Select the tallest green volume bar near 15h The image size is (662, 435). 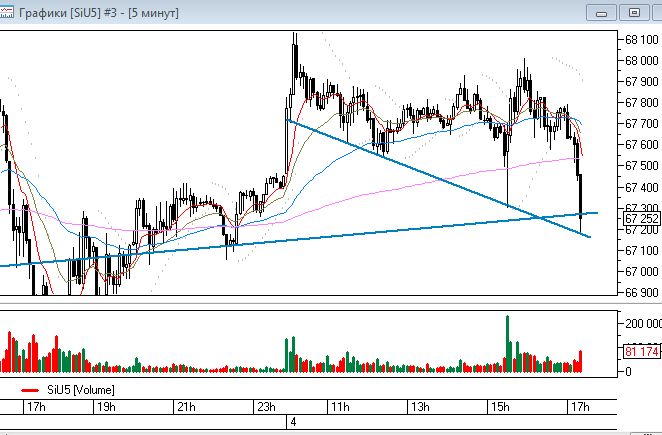click(507, 344)
